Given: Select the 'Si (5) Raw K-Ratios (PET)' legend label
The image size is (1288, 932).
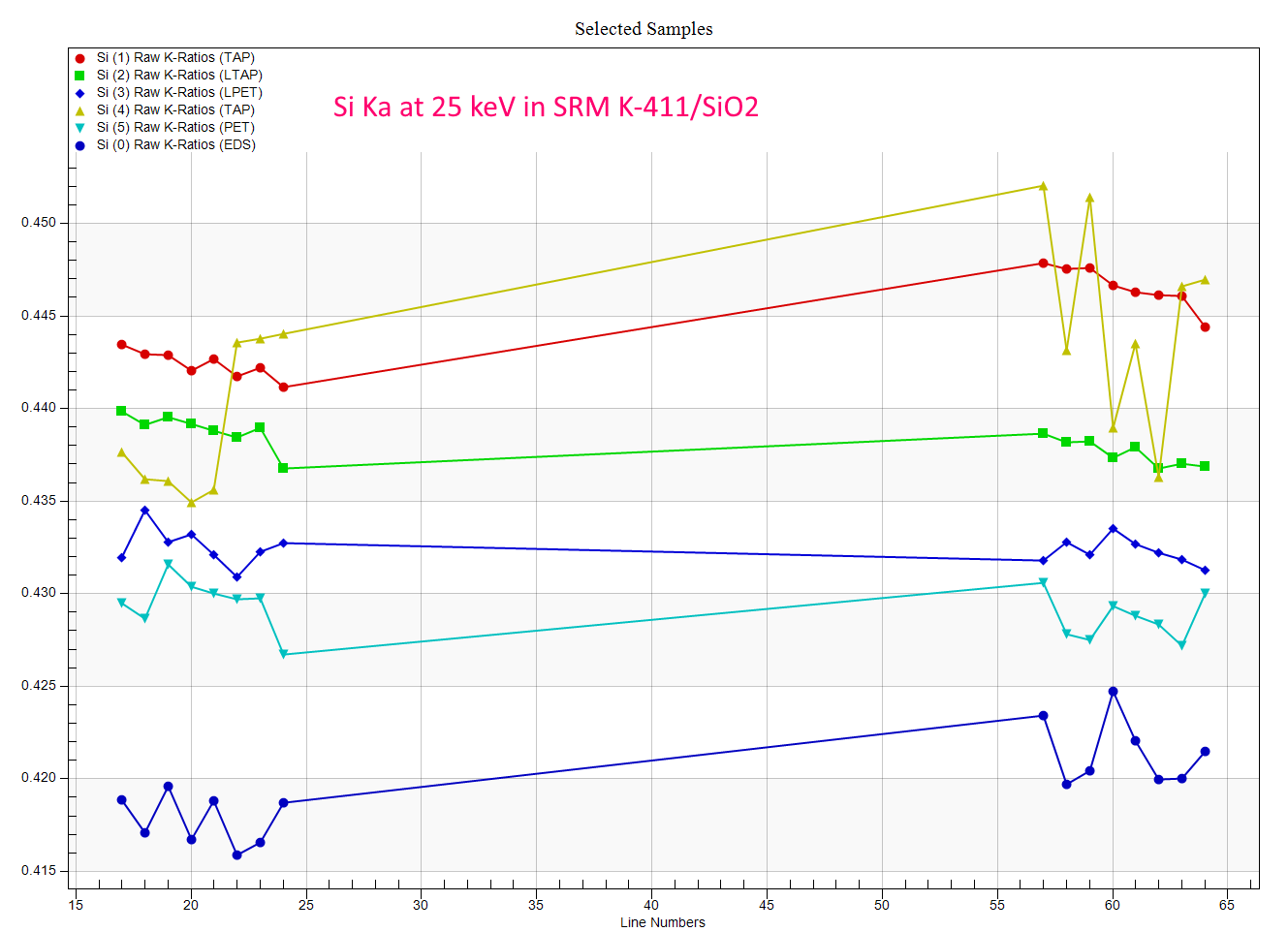Looking at the screenshot, I should pyautogui.click(x=175, y=128).
